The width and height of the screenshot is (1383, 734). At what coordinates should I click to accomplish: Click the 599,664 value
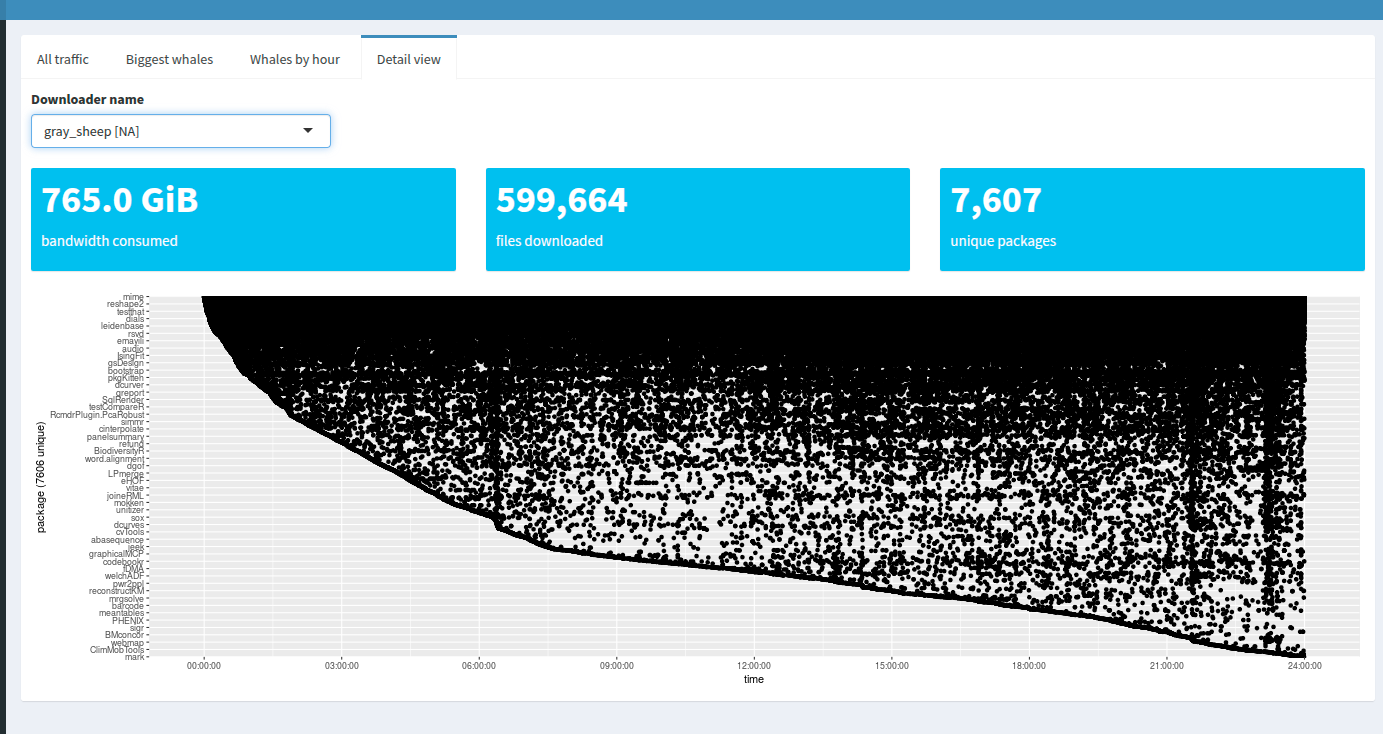[562, 200]
